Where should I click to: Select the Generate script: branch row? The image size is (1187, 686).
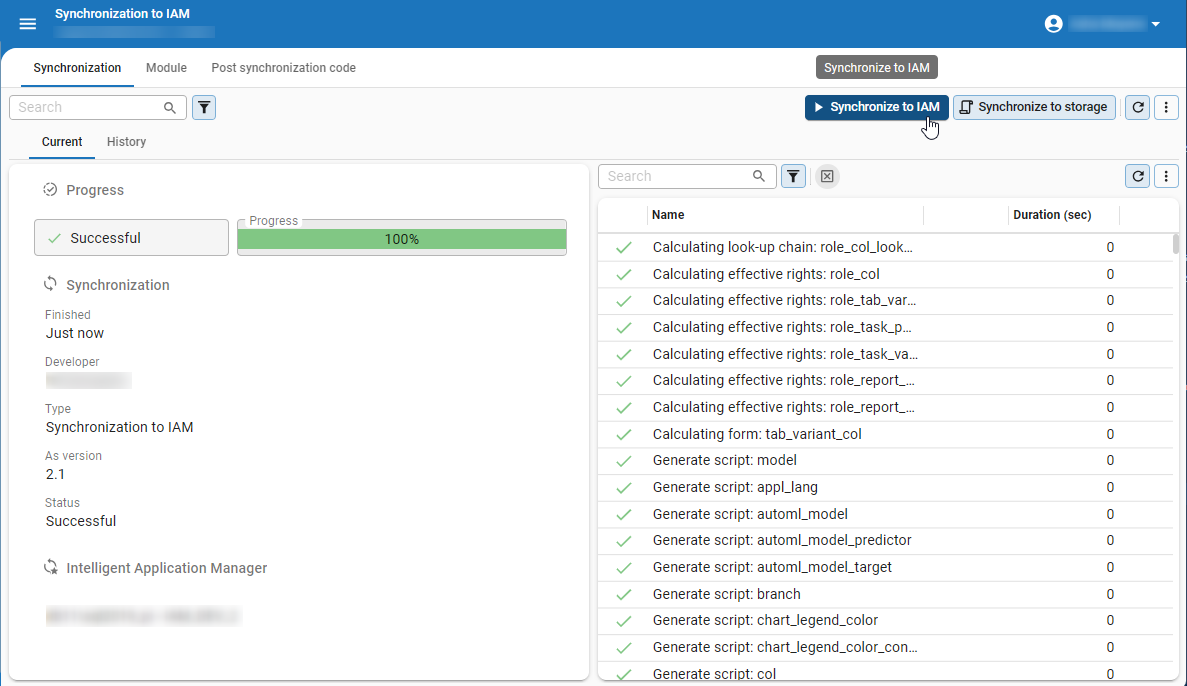click(x=726, y=594)
